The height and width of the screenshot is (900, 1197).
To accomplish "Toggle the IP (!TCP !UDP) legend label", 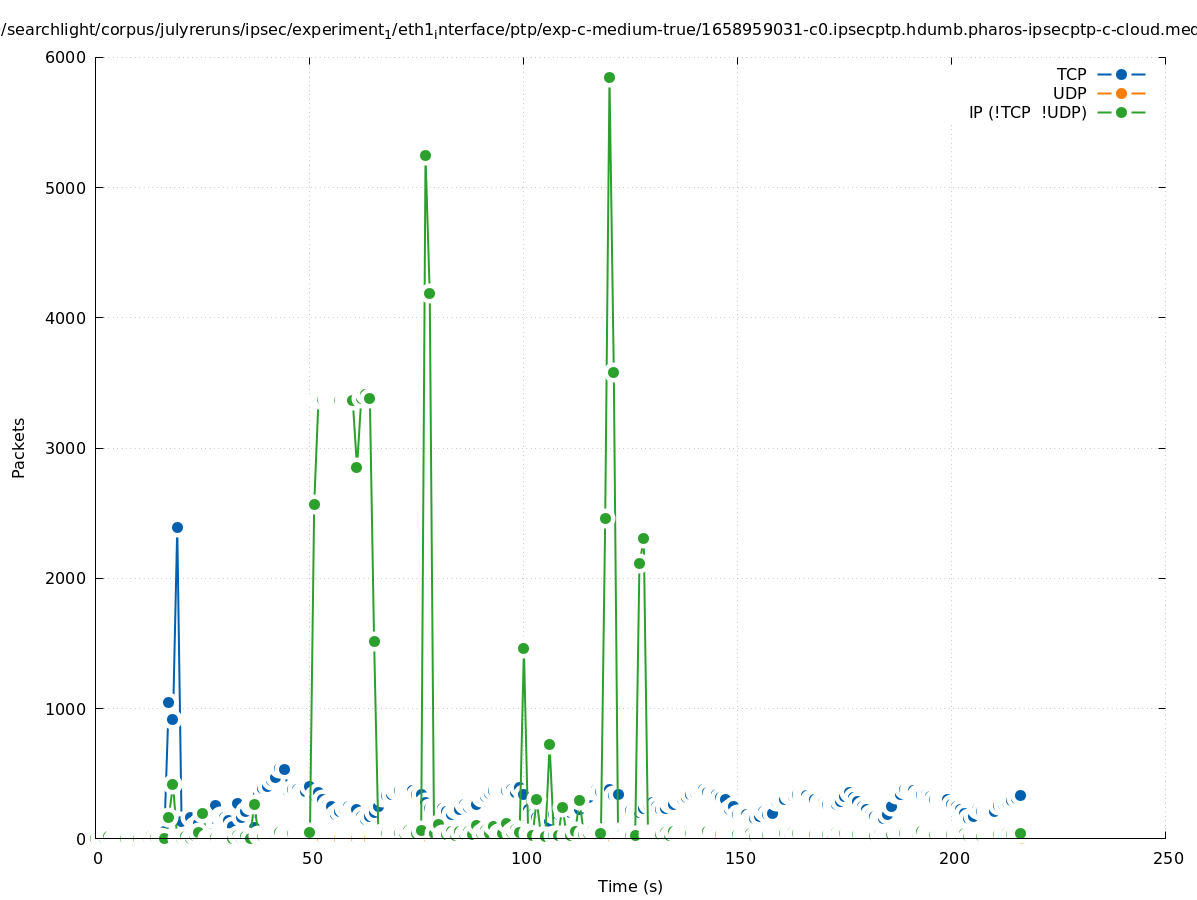I will 1027,112.
